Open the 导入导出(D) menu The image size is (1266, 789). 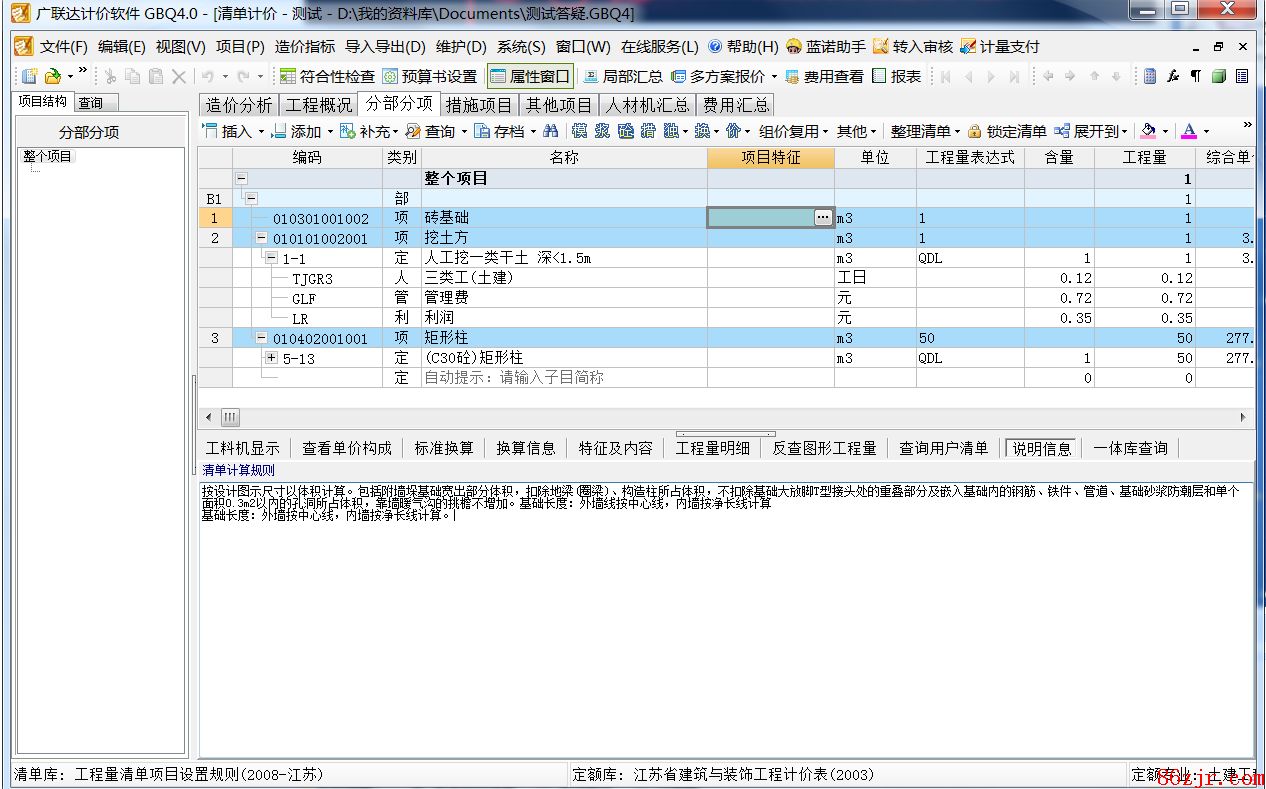(x=385, y=47)
